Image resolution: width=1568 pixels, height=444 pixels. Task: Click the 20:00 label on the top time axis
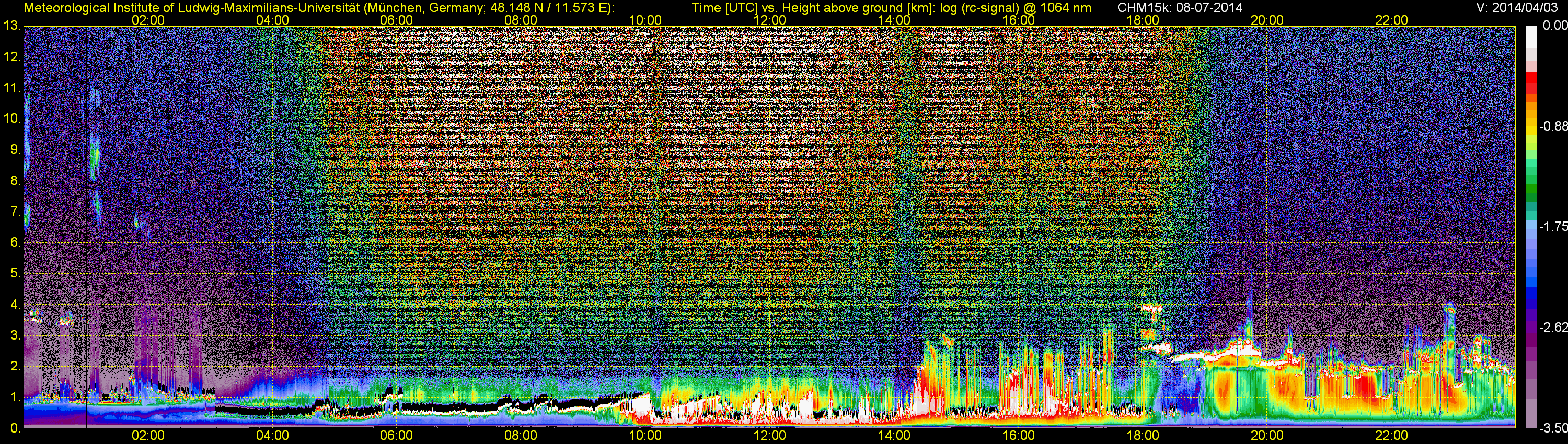(1267, 20)
